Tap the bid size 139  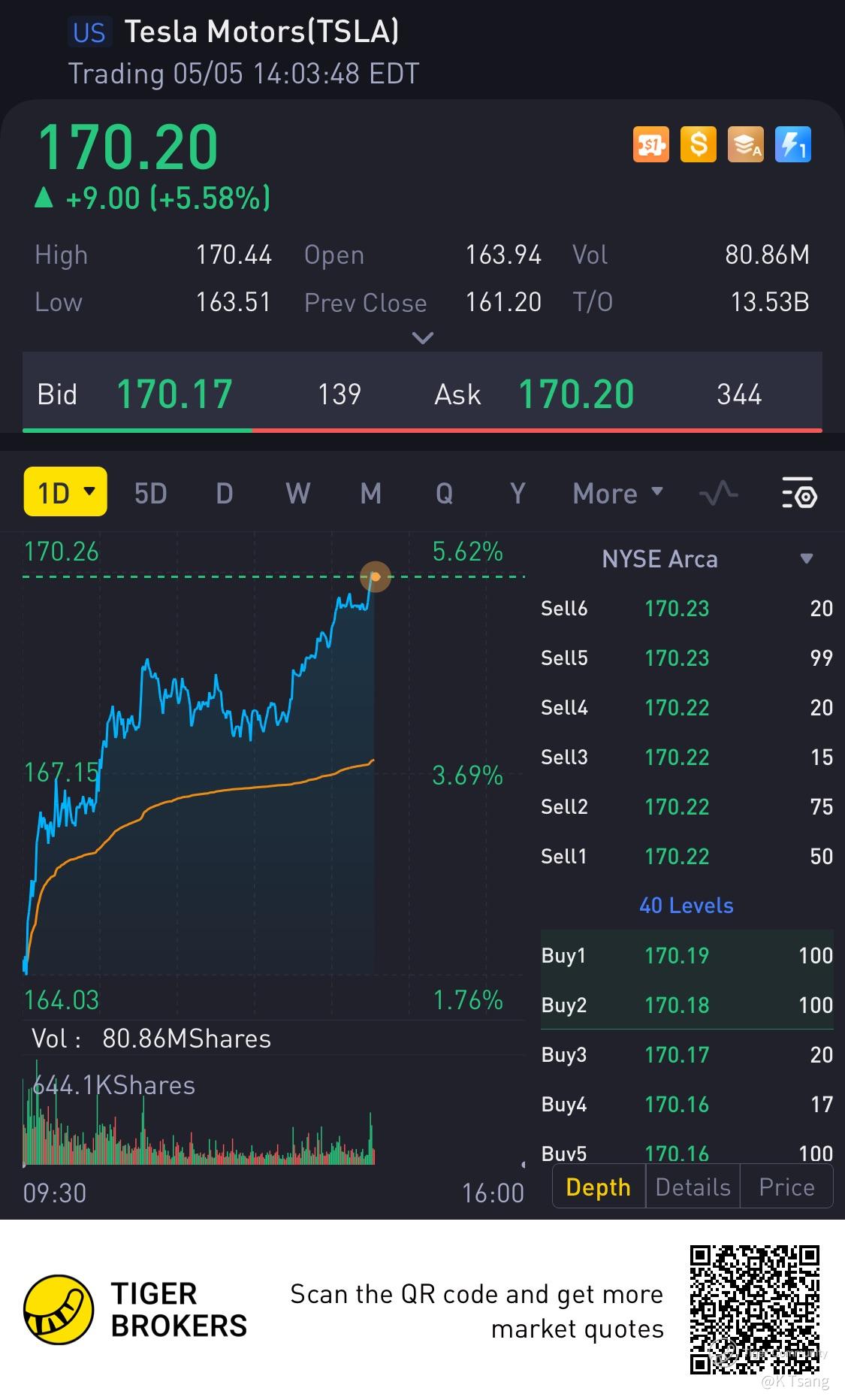(x=340, y=395)
